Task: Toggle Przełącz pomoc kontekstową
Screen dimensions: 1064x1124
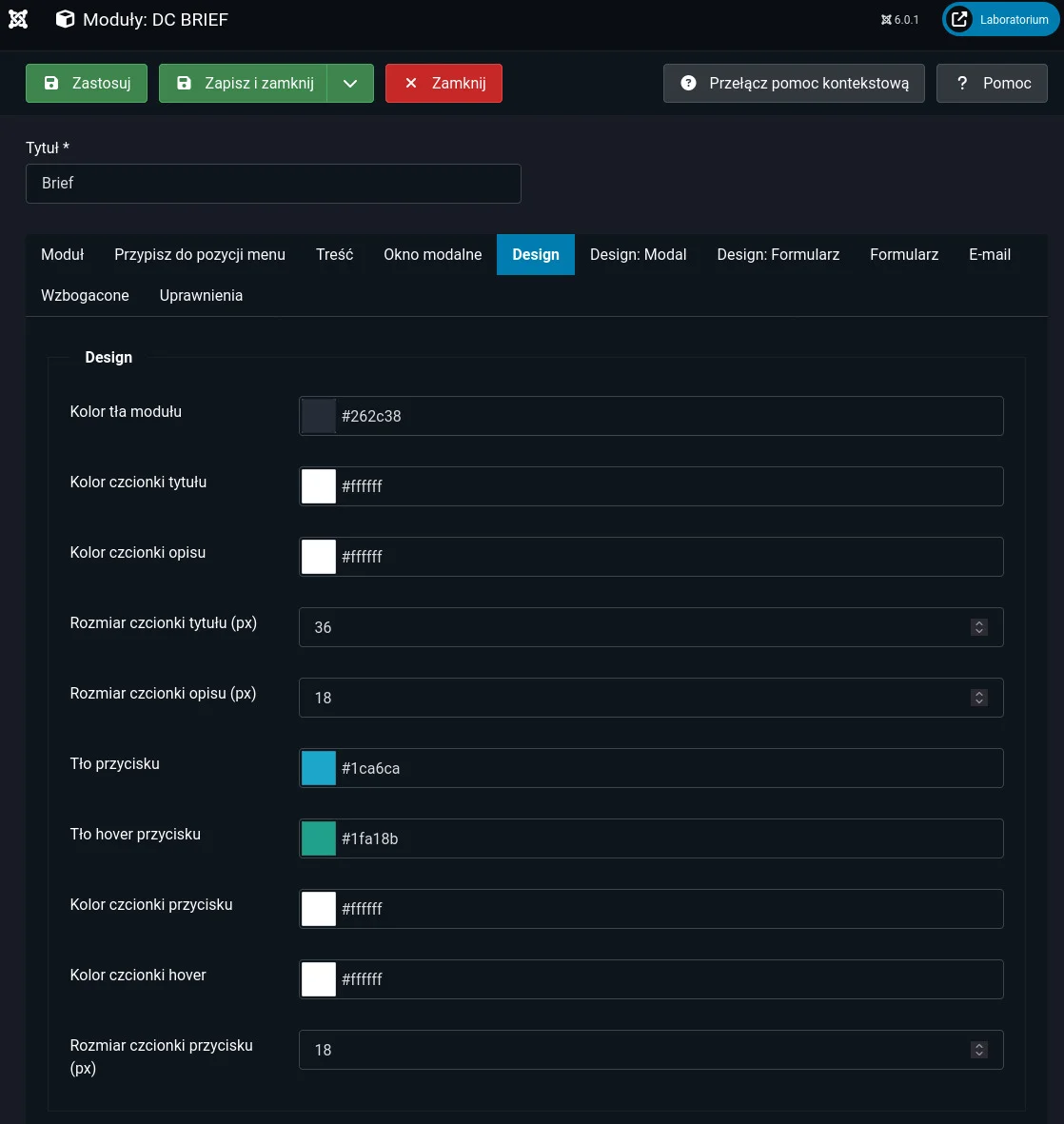Action: 794,84
